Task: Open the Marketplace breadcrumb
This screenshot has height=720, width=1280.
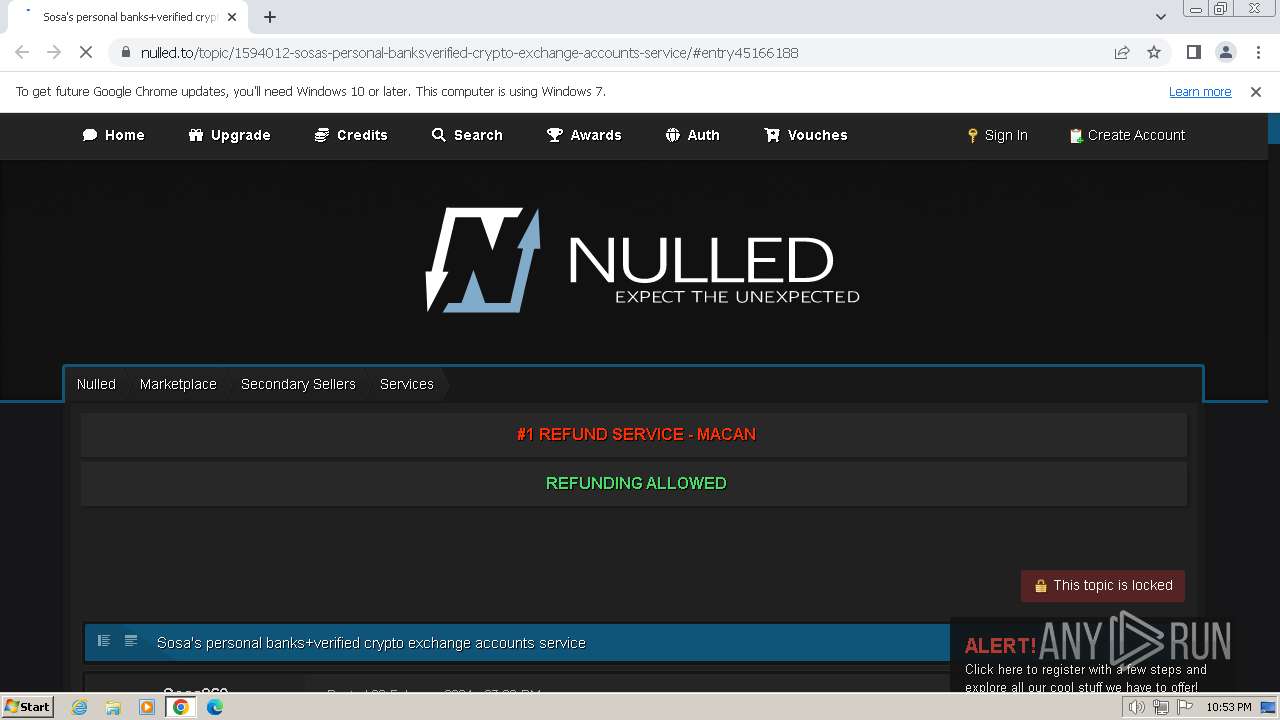Action: pos(178,384)
